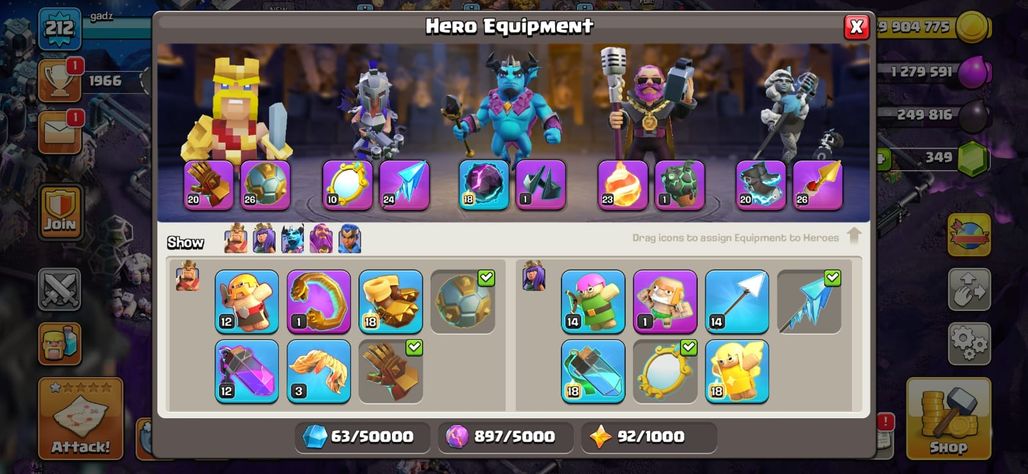Filter Show list by Barbarian King

click(x=236, y=239)
